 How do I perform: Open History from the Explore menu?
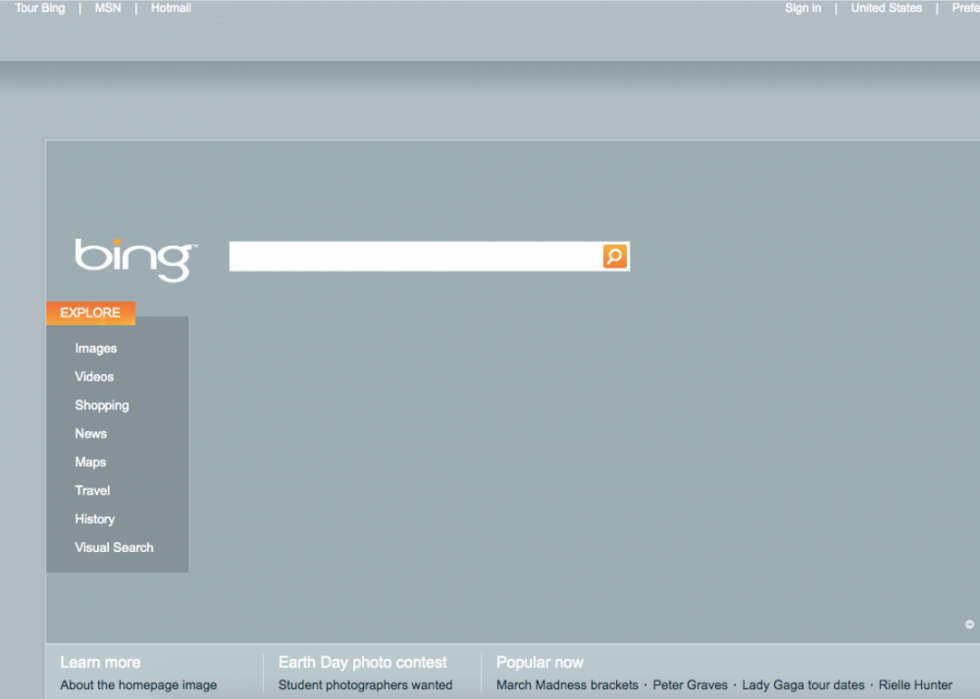coord(95,519)
